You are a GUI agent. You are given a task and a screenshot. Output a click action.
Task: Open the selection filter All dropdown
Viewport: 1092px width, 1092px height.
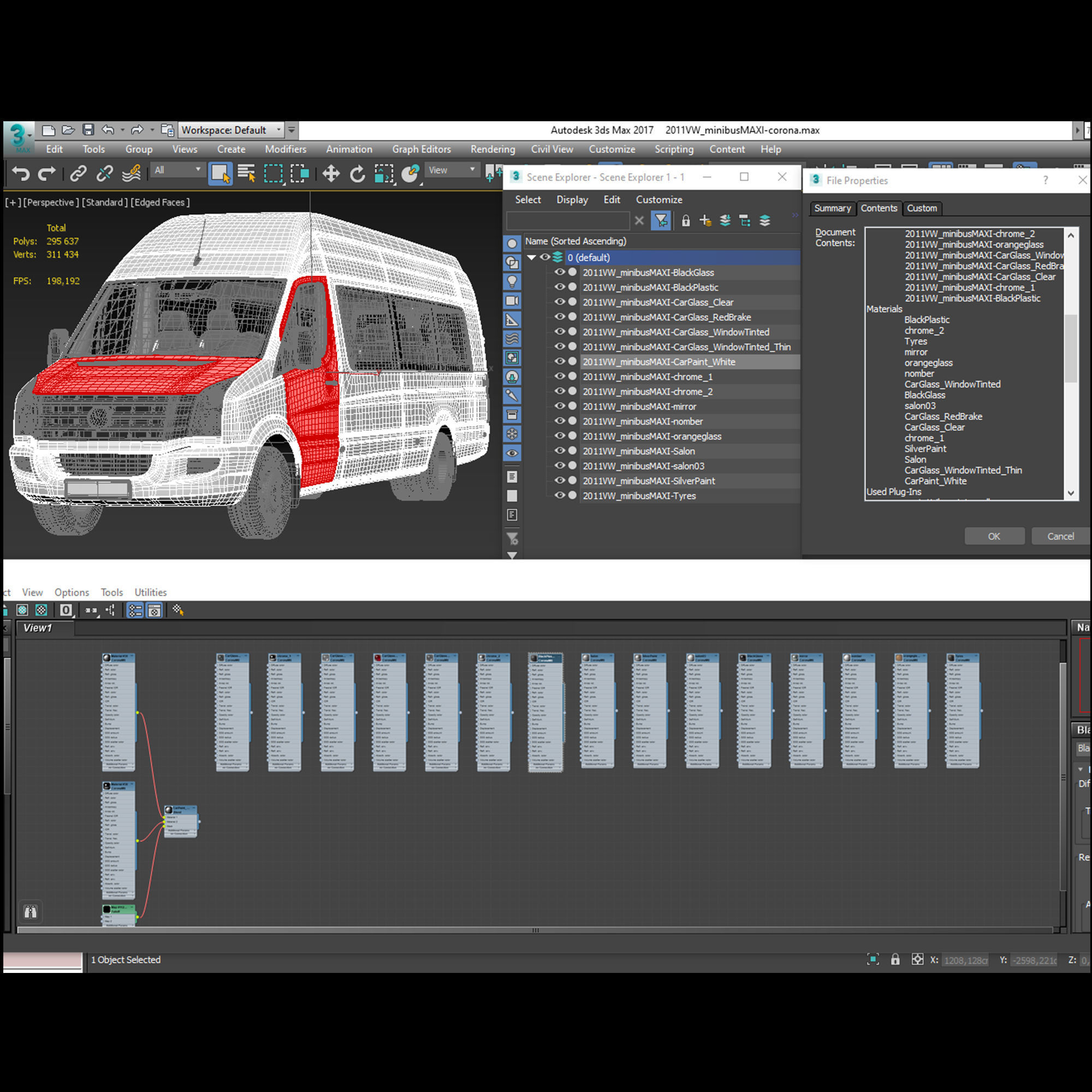[x=178, y=170]
